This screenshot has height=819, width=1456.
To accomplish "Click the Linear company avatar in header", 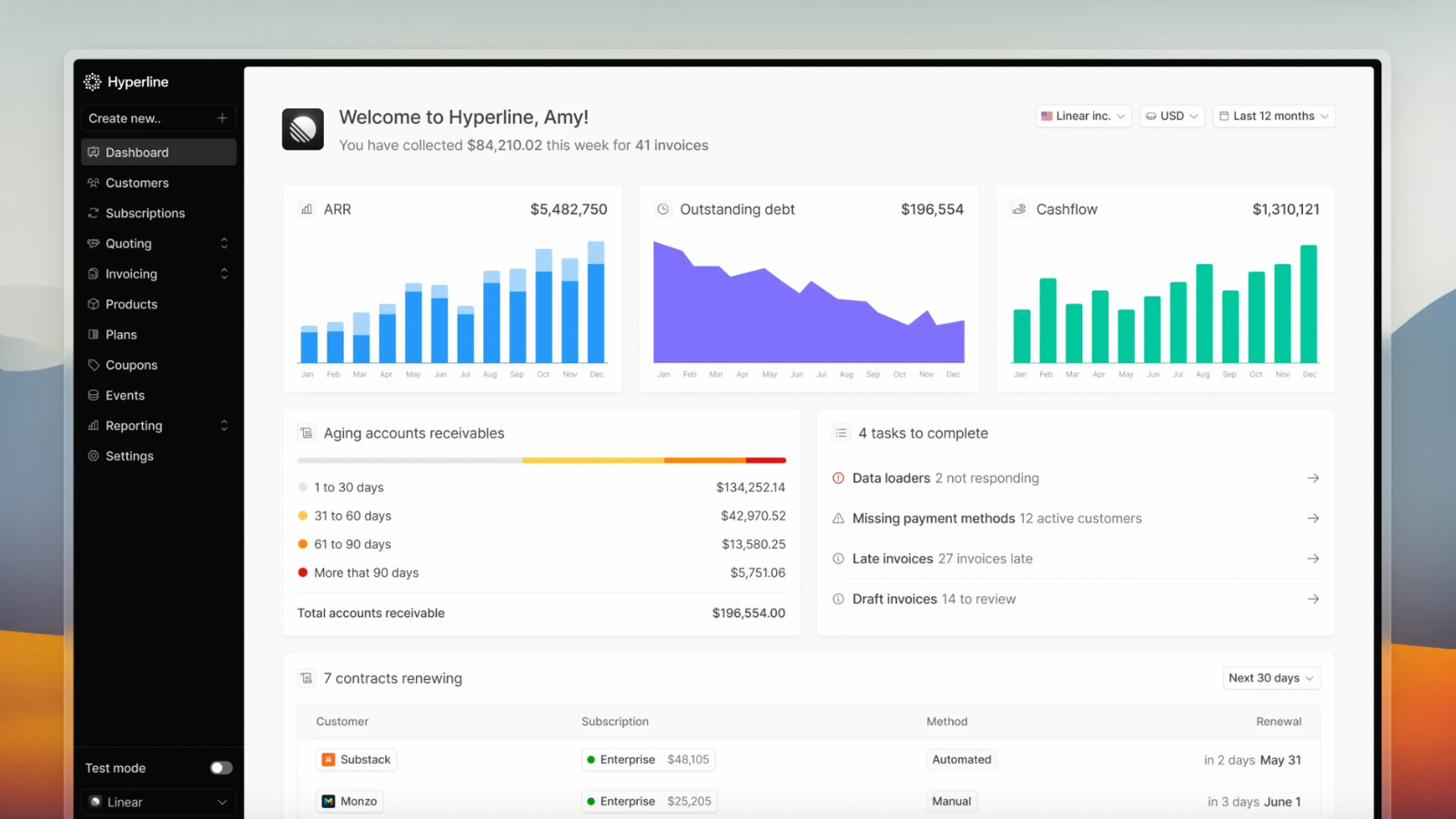I will (x=303, y=129).
